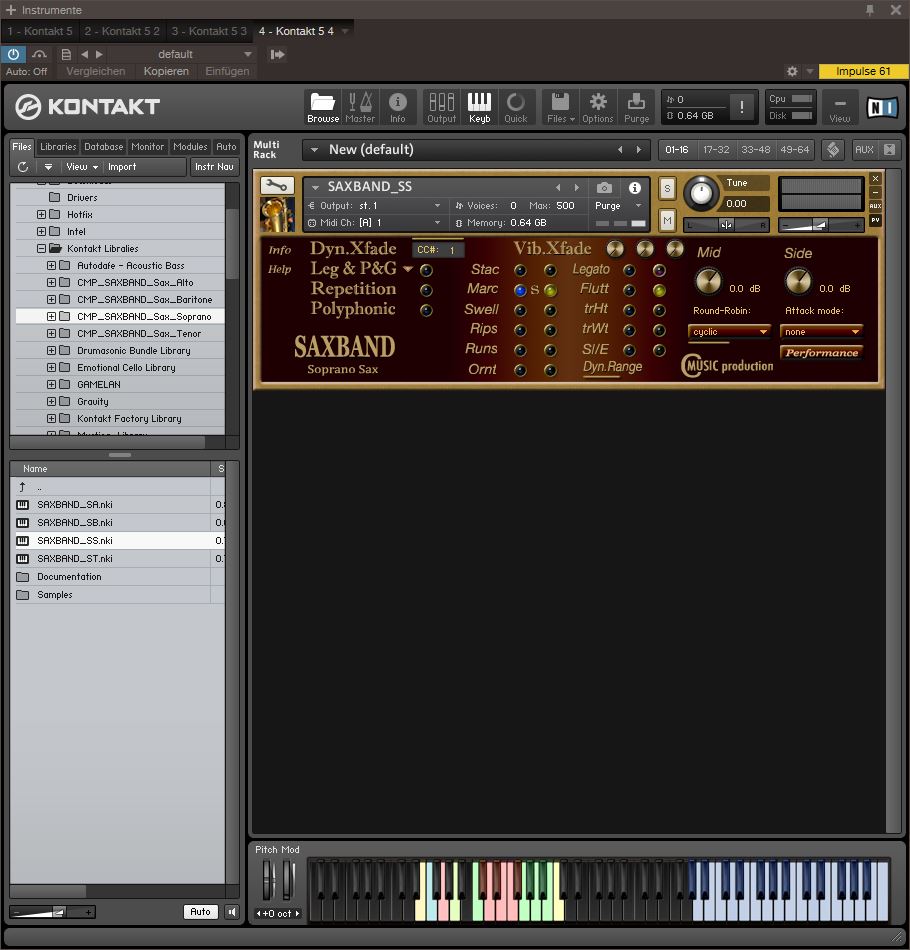Open the Quick-Load browser icon
Screen dimensions: 910x950
[x=516, y=107]
